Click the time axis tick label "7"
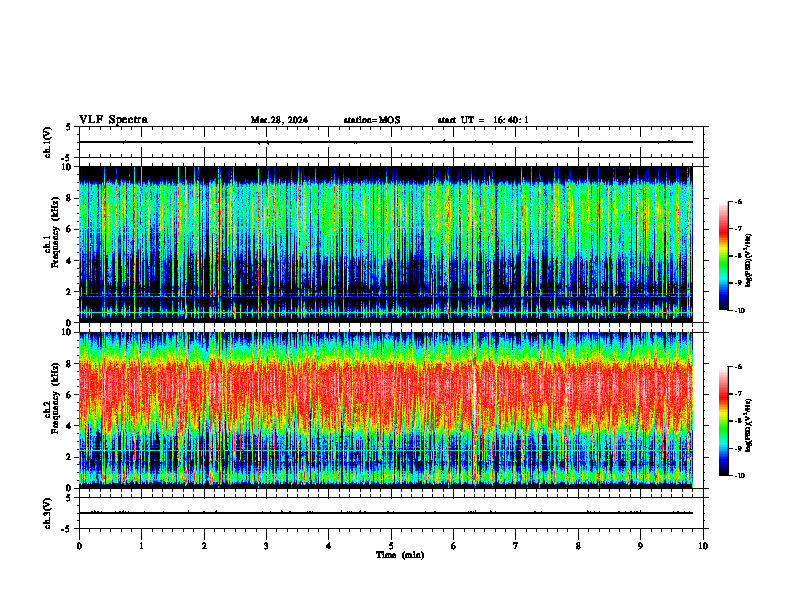This screenshot has height=612, width=792. click(x=516, y=546)
